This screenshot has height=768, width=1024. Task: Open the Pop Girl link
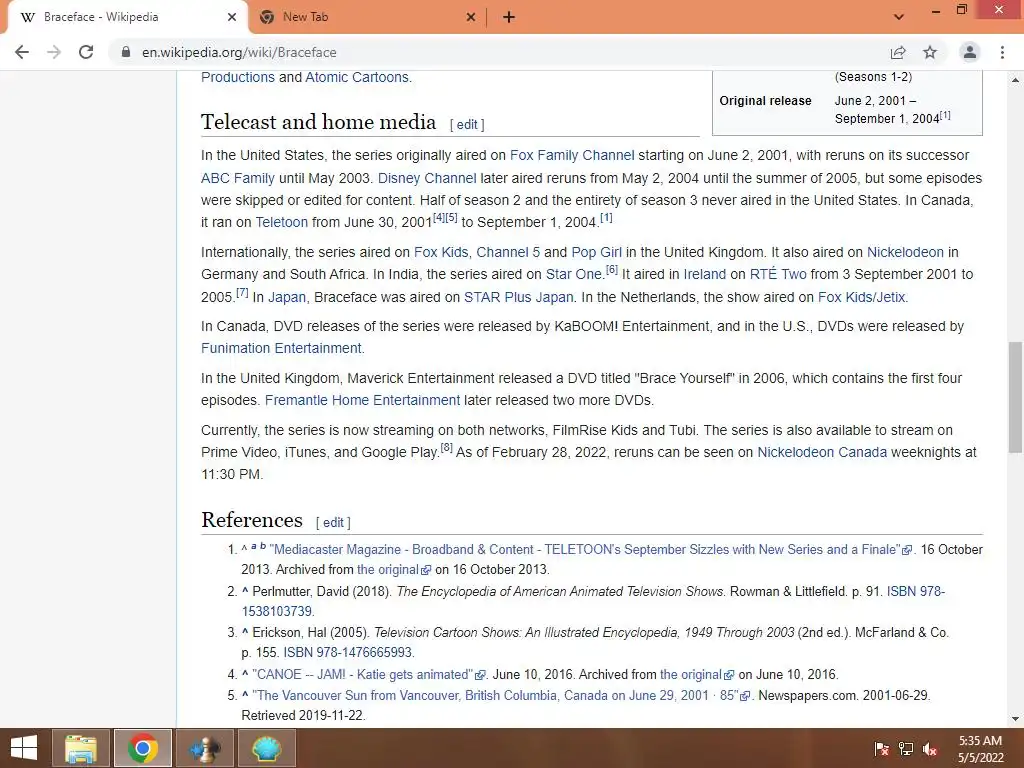point(596,252)
